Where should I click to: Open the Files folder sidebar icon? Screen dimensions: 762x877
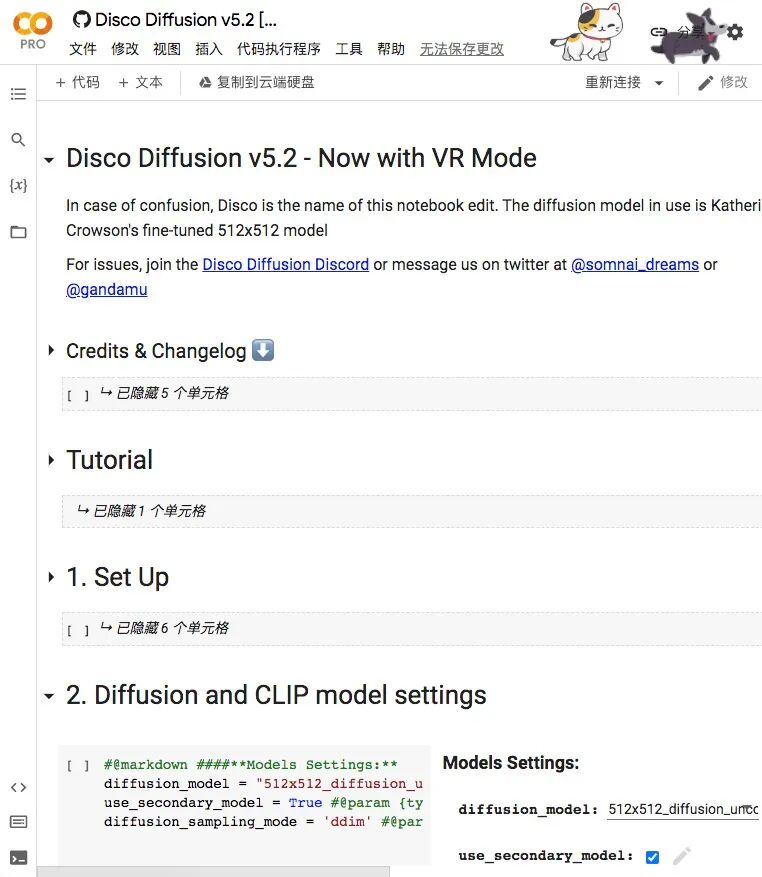click(18, 232)
